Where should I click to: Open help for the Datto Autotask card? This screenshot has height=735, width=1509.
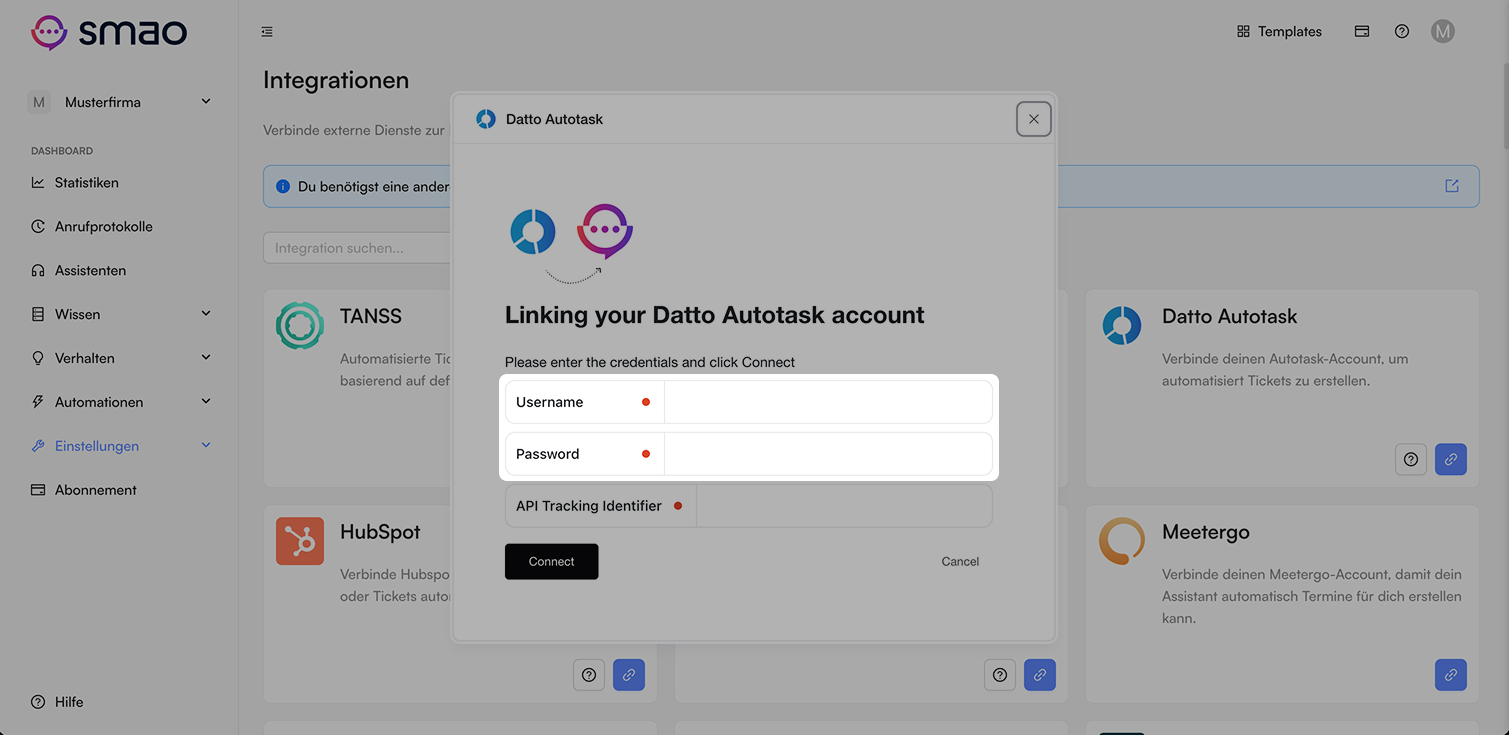coord(1410,459)
